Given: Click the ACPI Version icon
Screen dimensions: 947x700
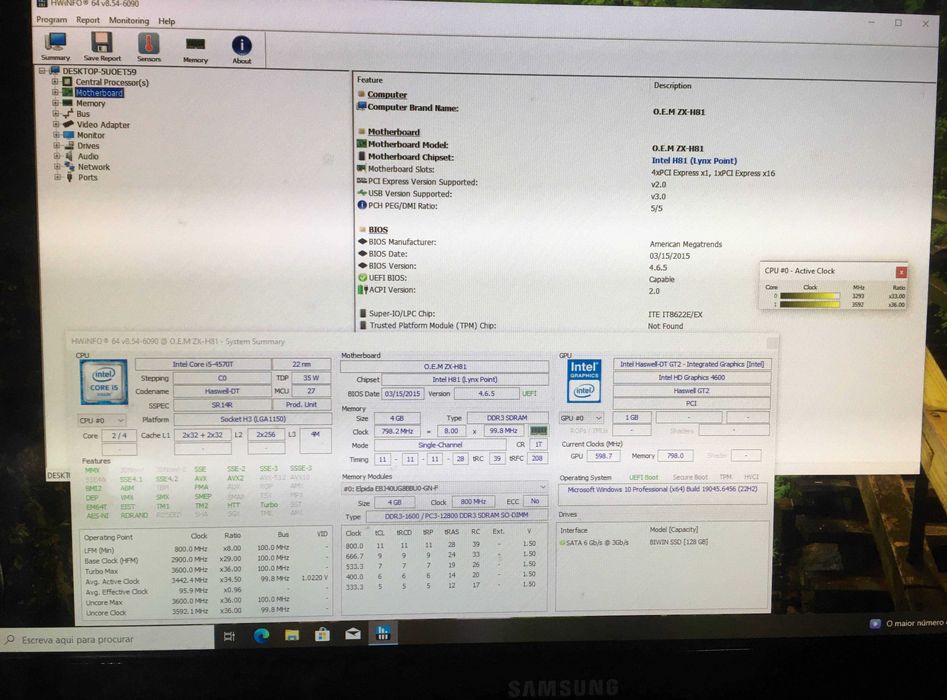Looking at the screenshot, I should (363, 290).
